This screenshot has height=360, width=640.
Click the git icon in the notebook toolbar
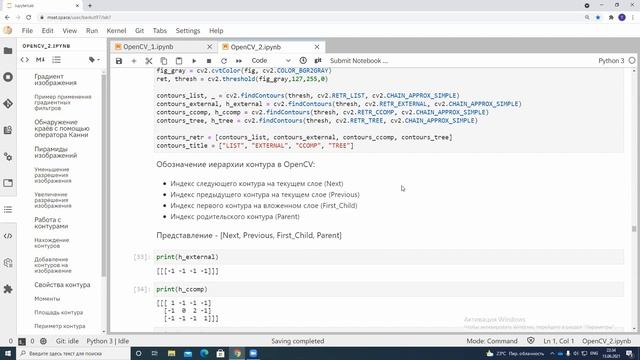point(318,60)
